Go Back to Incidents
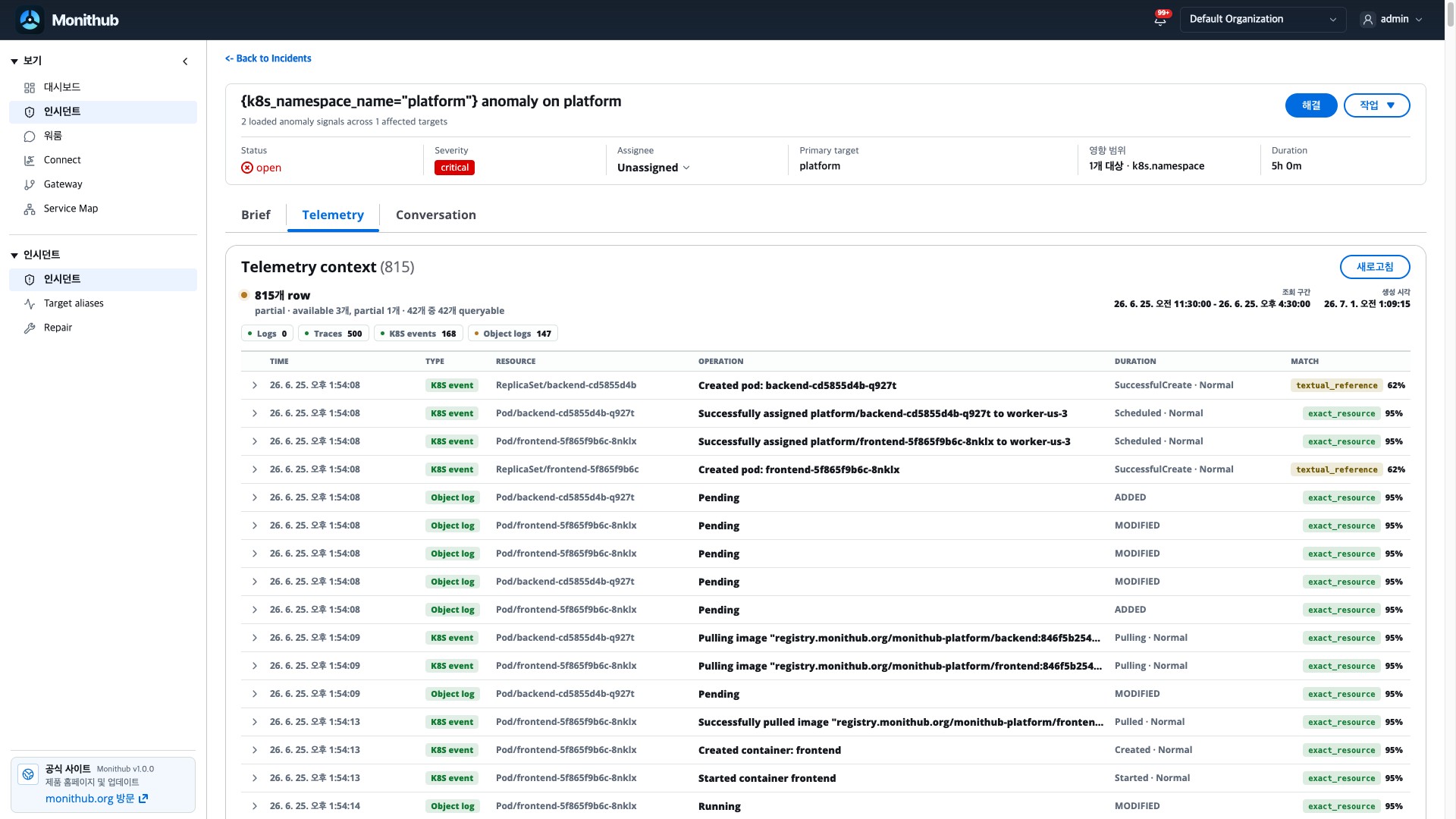The width and height of the screenshot is (1456, 819). pos(268,58)
